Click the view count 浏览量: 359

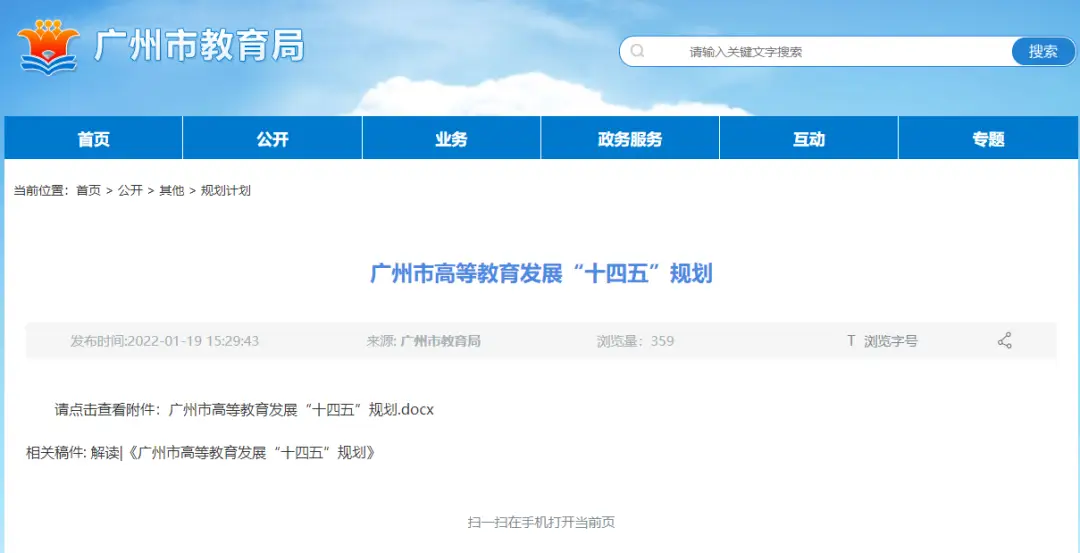pos(635,341)
